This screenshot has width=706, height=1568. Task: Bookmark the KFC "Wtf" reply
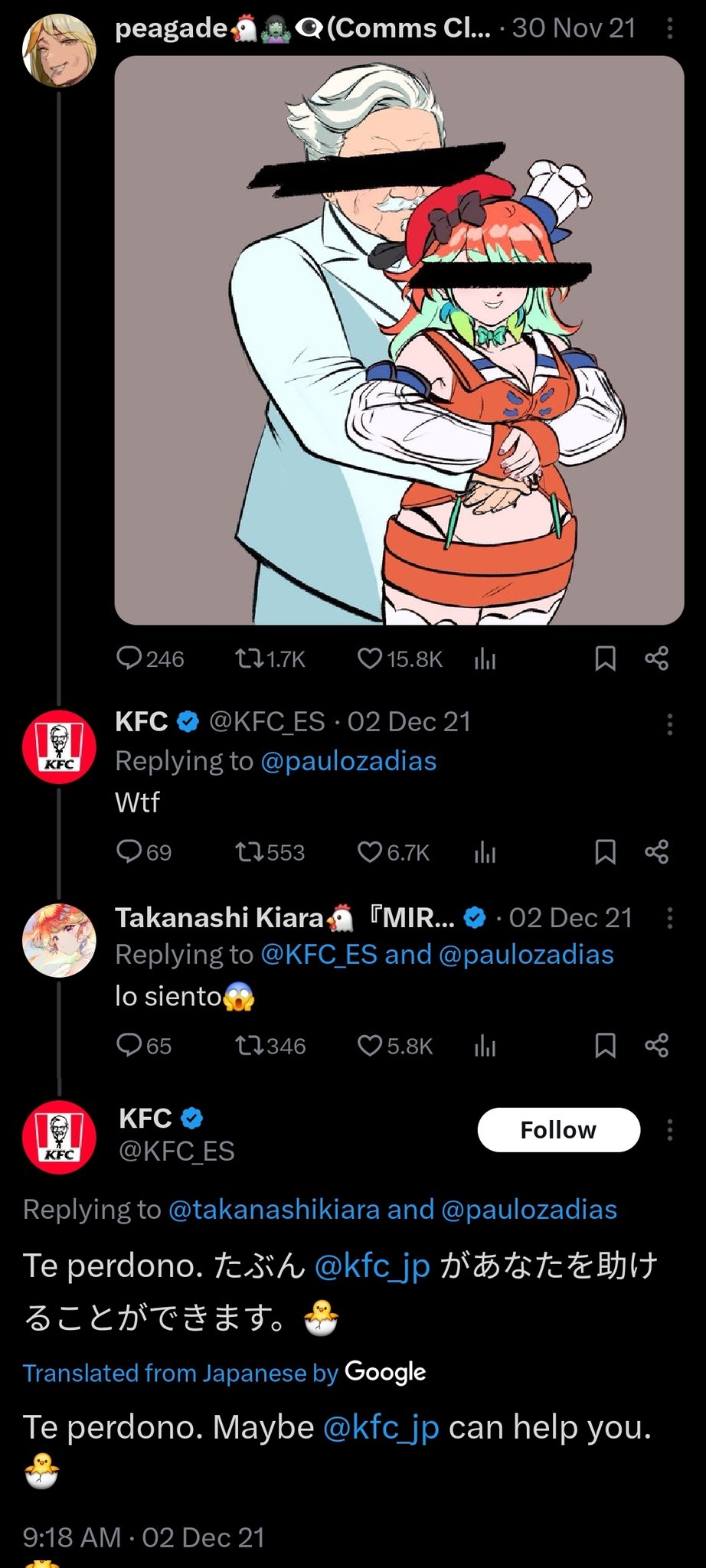tap(605, 852)
